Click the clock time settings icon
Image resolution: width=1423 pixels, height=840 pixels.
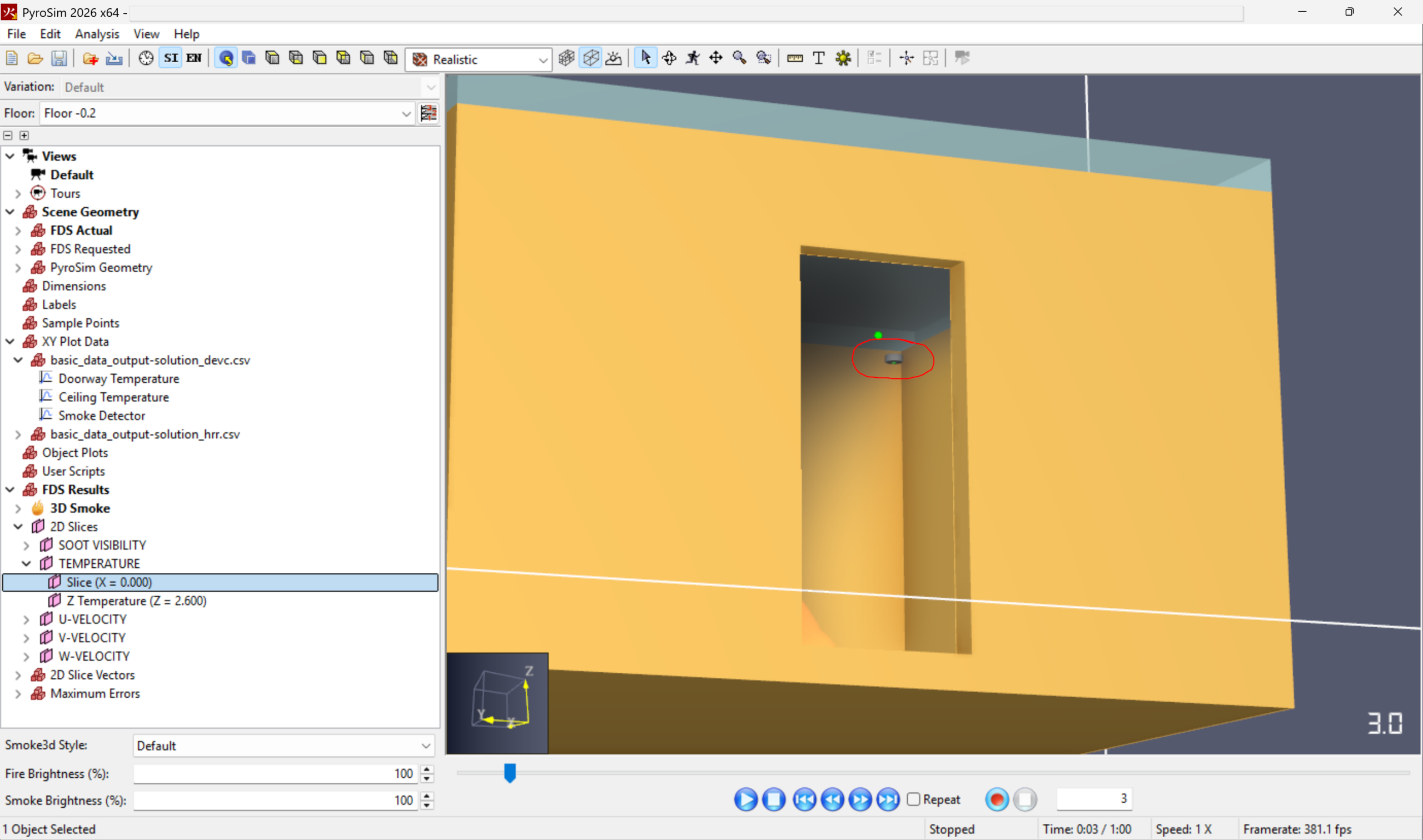[146, 58]
